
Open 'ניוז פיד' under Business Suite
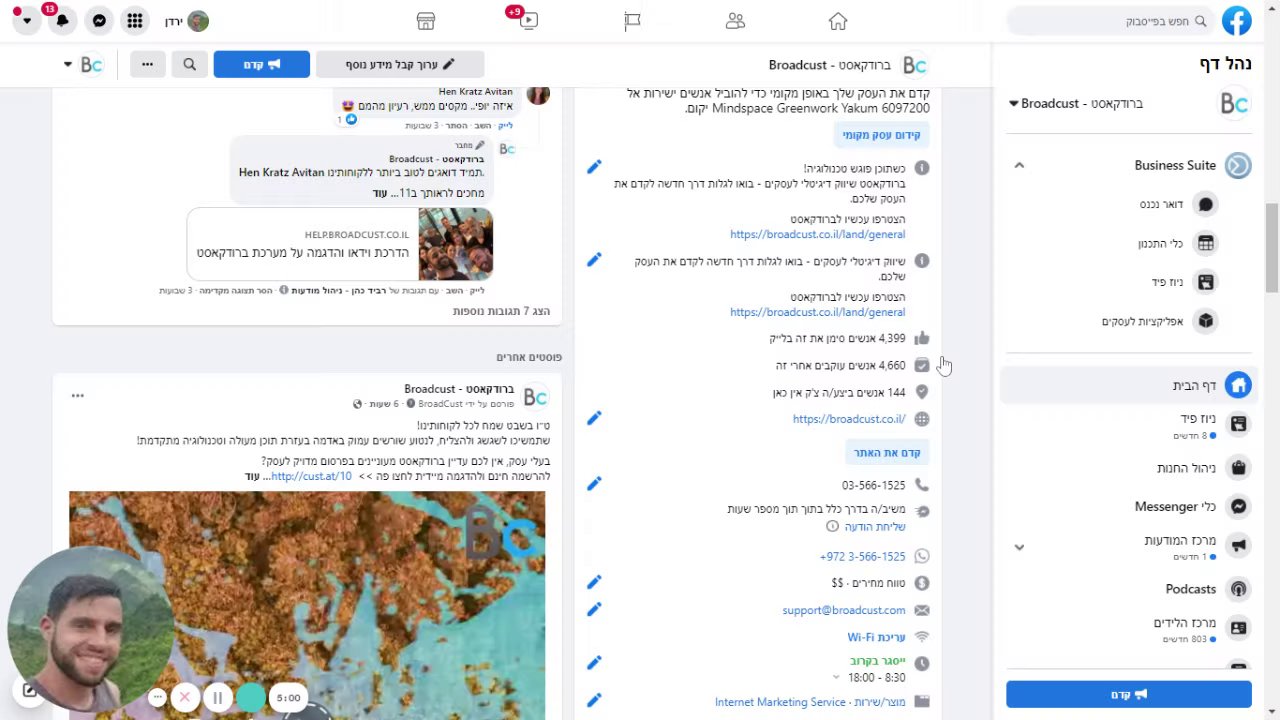[1183, 282]
